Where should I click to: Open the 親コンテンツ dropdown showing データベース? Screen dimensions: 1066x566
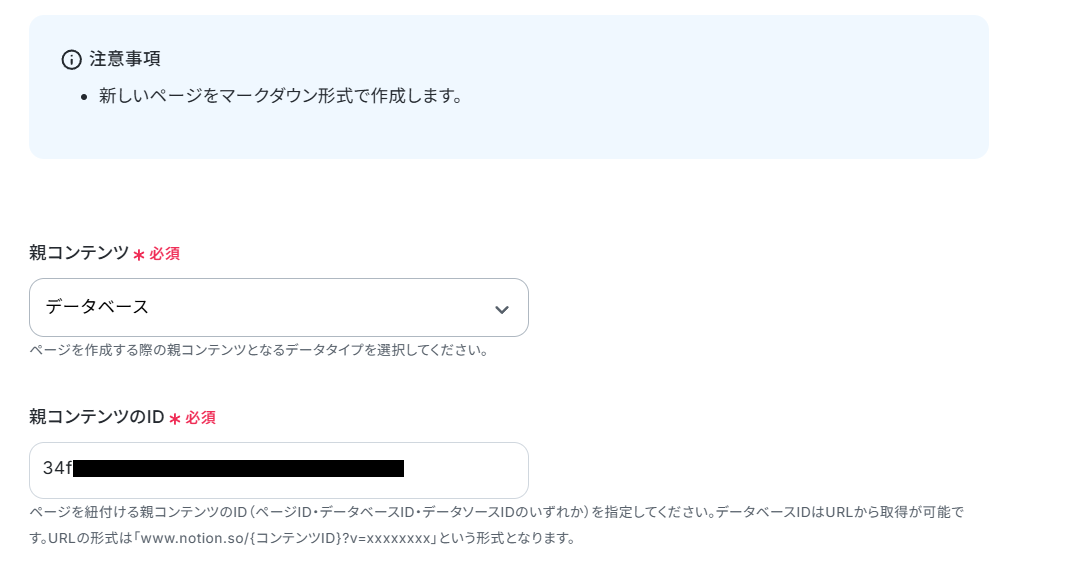tap(279, 307)
